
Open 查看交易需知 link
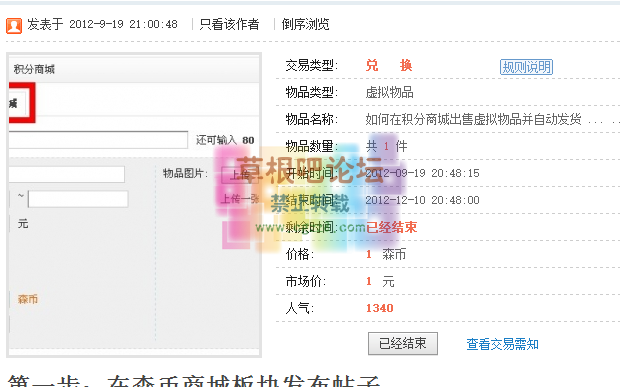pos(502,344)
